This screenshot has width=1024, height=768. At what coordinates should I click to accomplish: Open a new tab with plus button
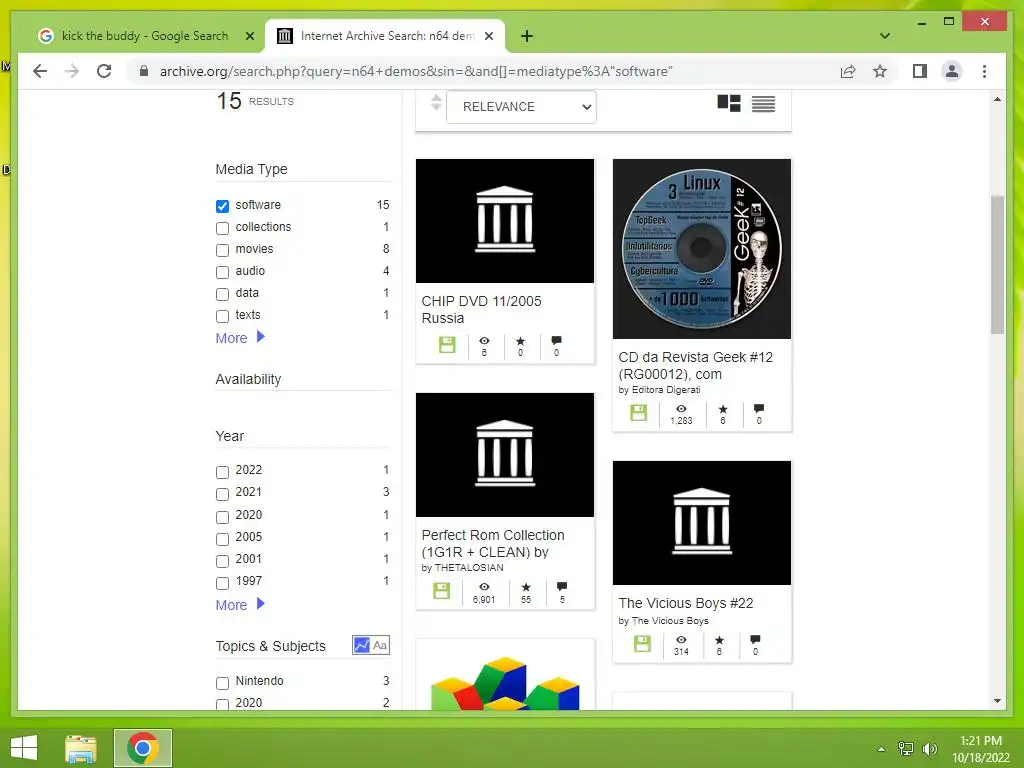526,36
